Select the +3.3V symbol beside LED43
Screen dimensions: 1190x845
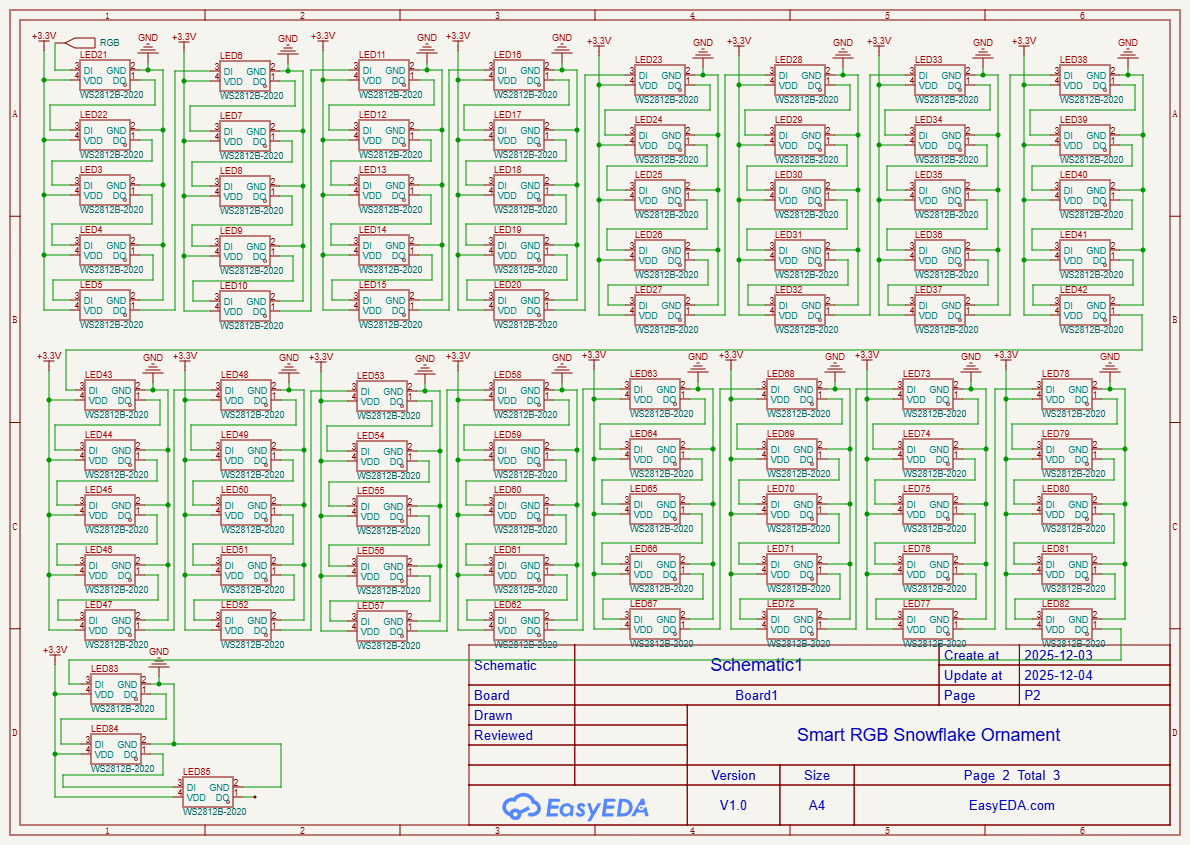point(49,356)
